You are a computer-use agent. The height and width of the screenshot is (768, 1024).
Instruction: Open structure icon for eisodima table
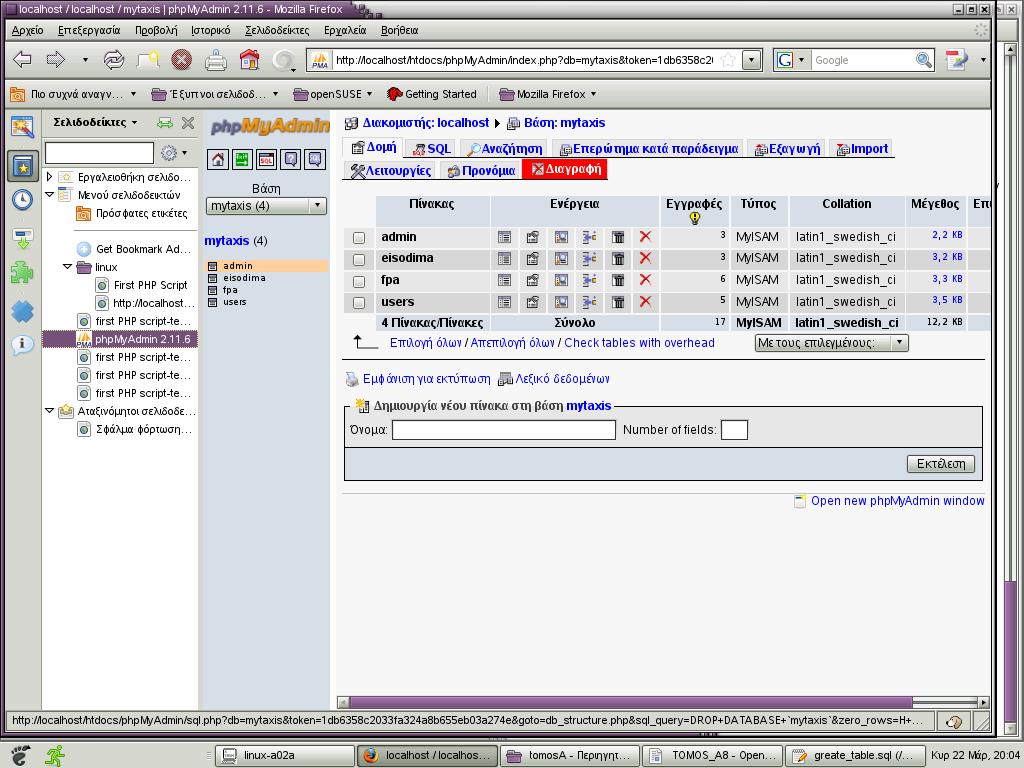533,259
